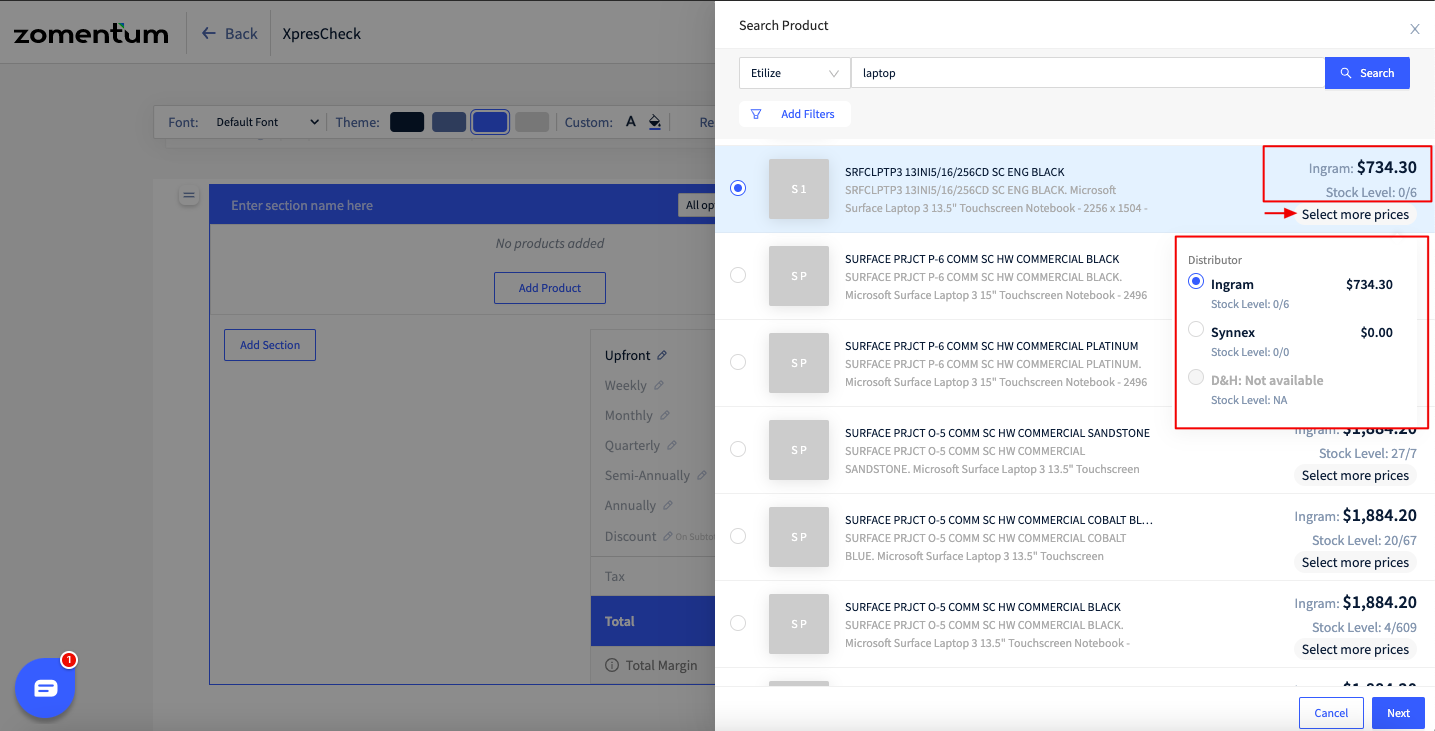The image size is (1435, 731).
Task: Select SURFACE PRJCT P-6 COMMERCIAL BLACK radio button
Action: pyautogui.click(x=738, y=275)
